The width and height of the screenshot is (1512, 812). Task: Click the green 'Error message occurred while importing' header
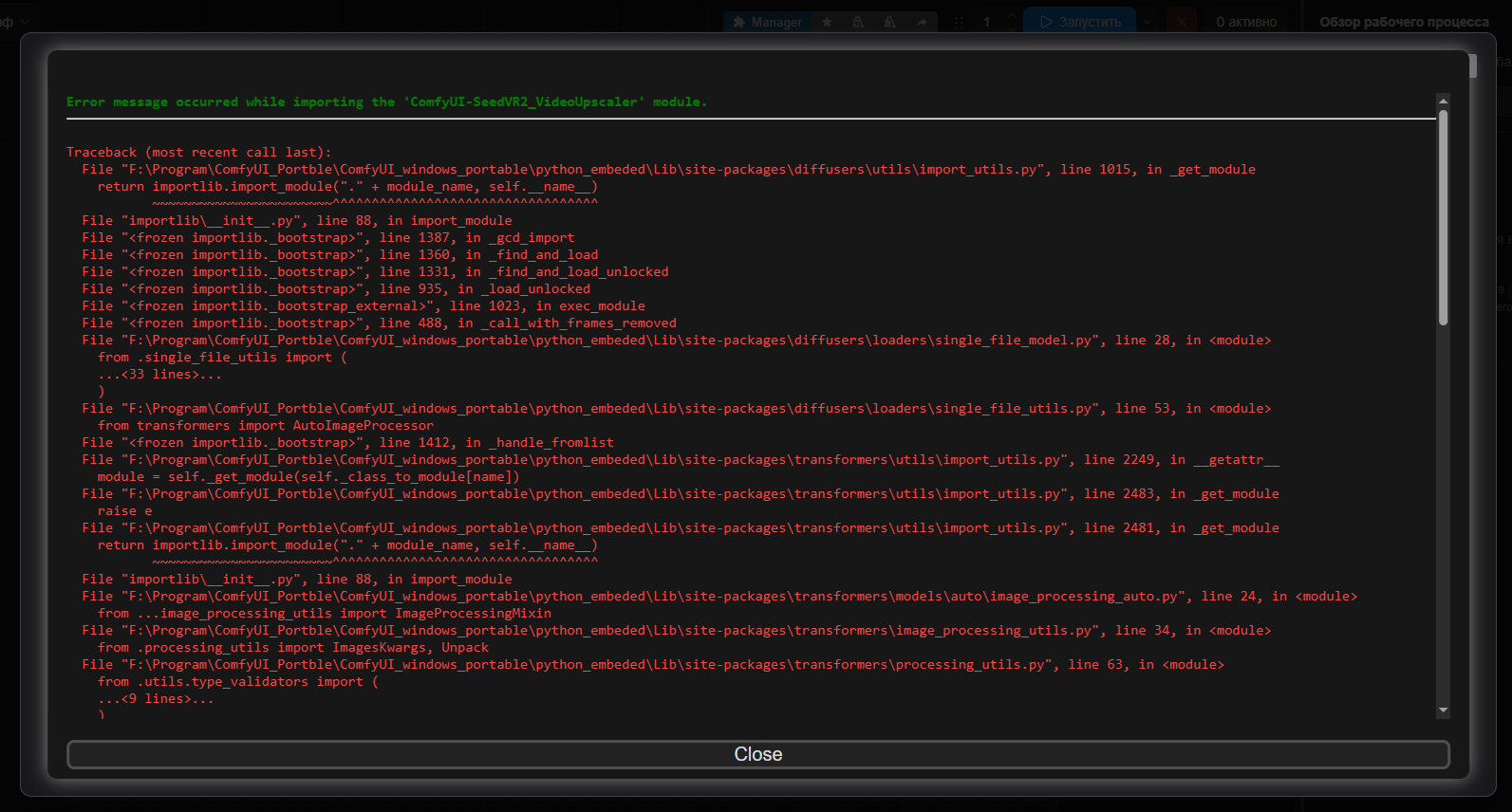click(386, 101)
